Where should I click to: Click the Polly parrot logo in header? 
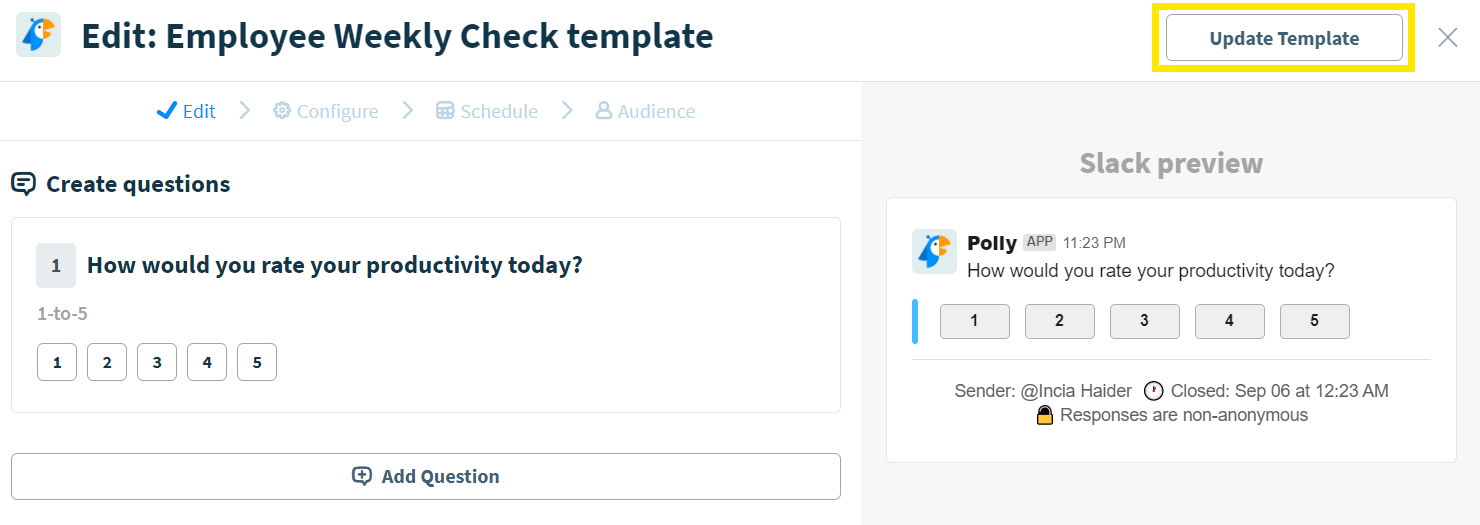[39, 35]
